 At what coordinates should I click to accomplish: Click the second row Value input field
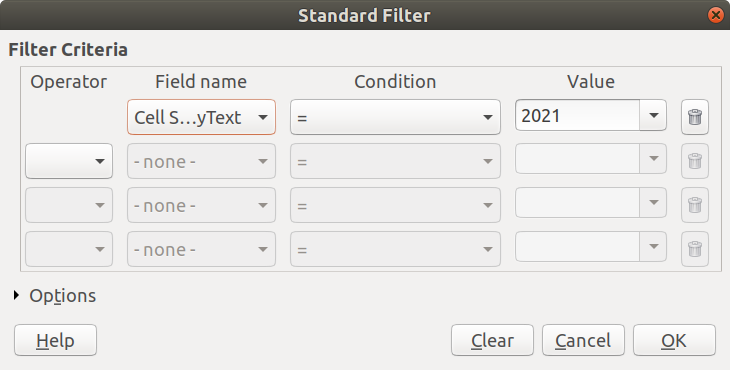tap(577, 159)
